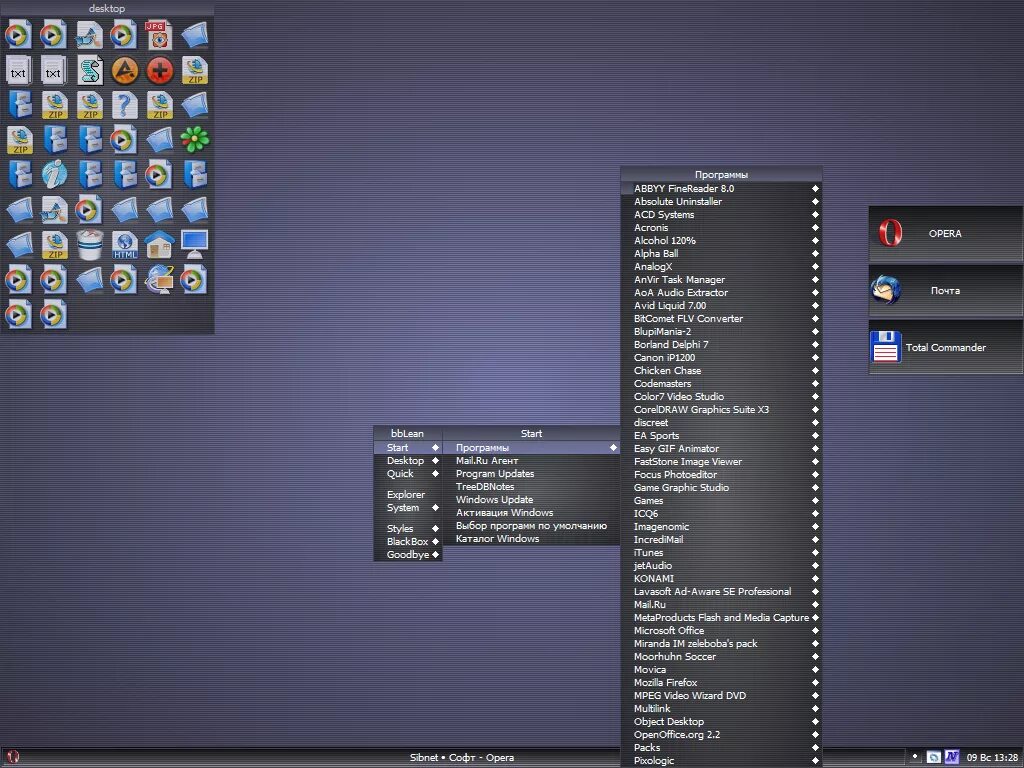
Task: Select Выбор программ по умолчанию
Action: 531,526
